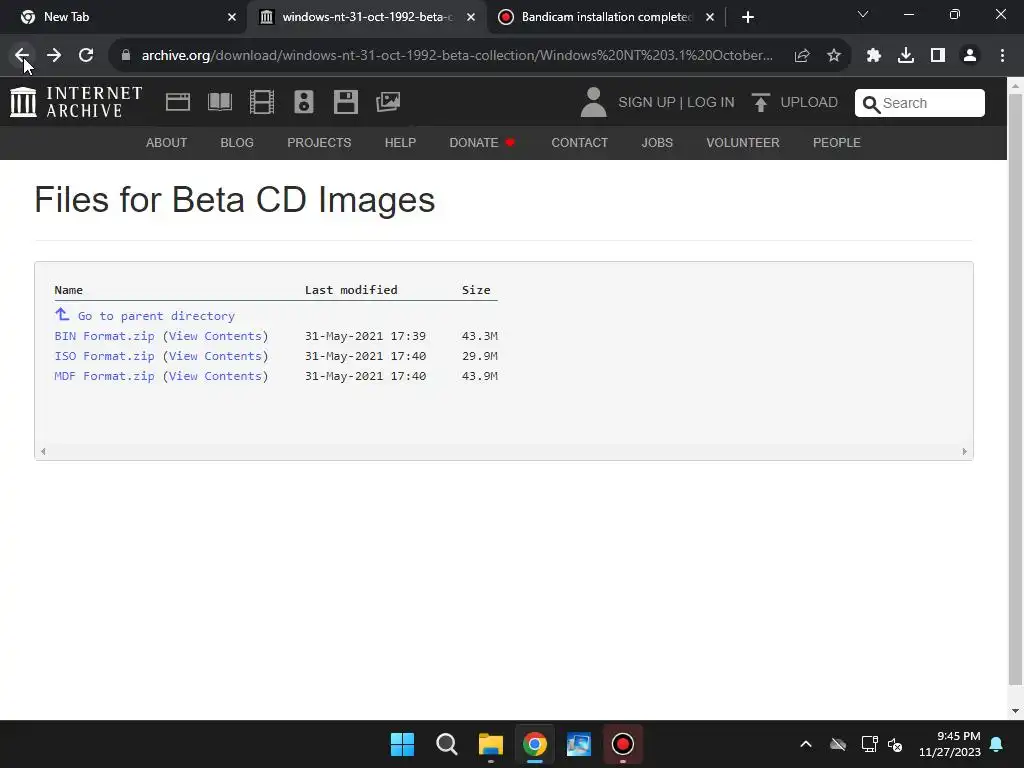Click the file list's right scroll arrow
This screenshot has width=1024, height=768.
pyautogui.click(x=965, y=451)
